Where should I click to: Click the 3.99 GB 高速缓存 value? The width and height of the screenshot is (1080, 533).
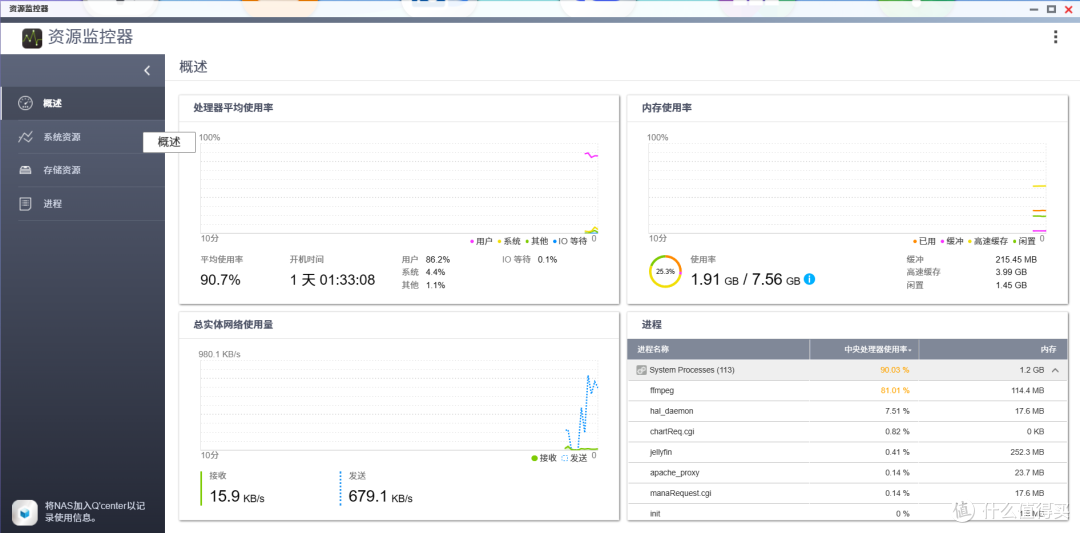1011,272
